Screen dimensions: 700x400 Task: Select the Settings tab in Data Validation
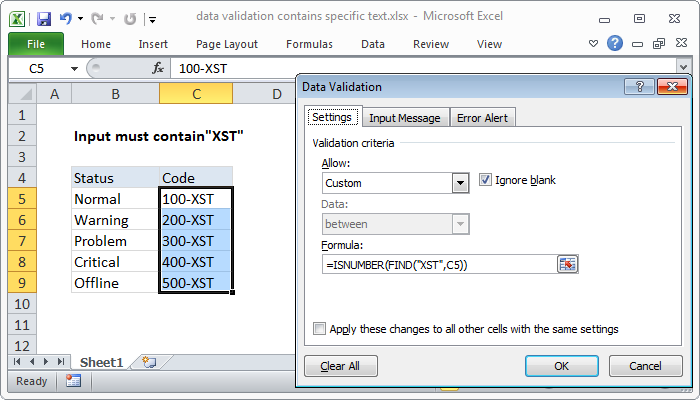coord(332,117)
